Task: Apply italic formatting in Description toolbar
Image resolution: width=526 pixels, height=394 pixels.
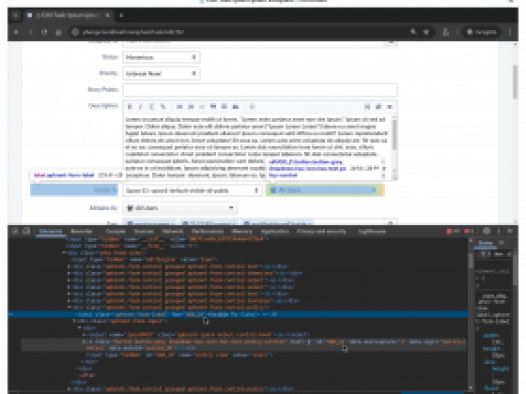Action: click(141, 107)
